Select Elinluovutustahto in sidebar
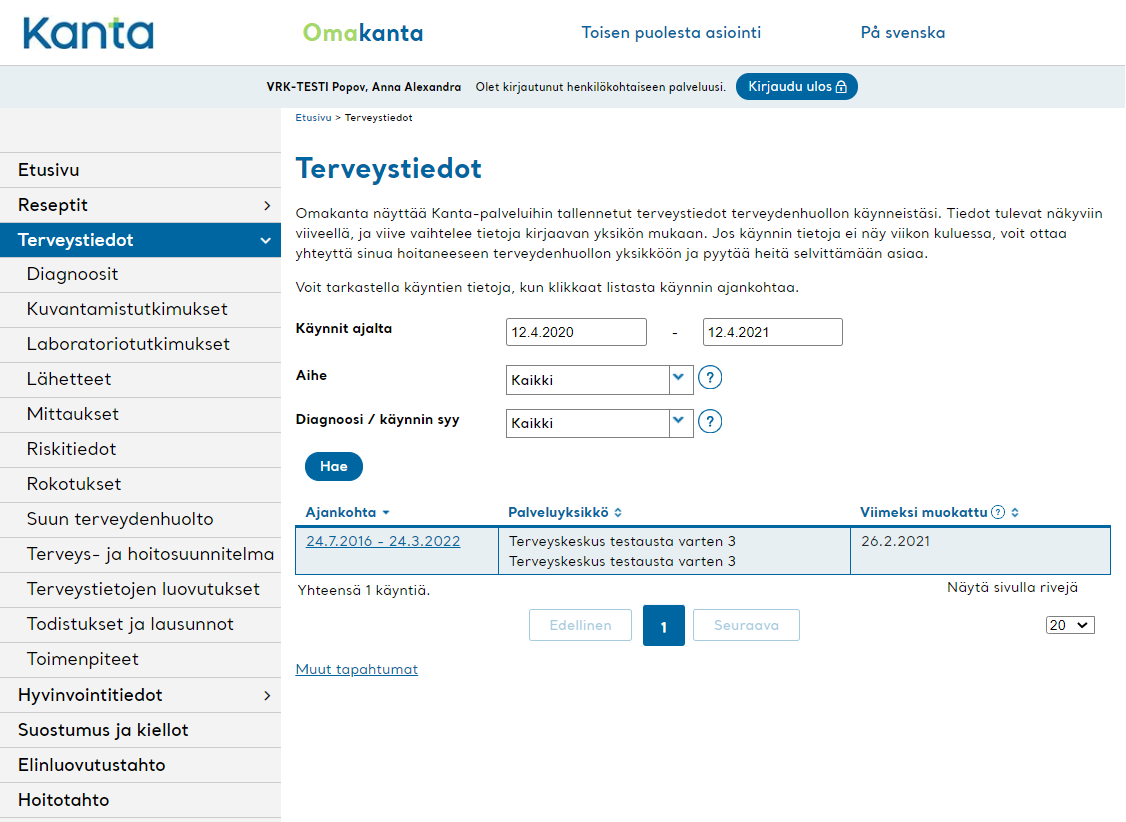 (141, 765)
